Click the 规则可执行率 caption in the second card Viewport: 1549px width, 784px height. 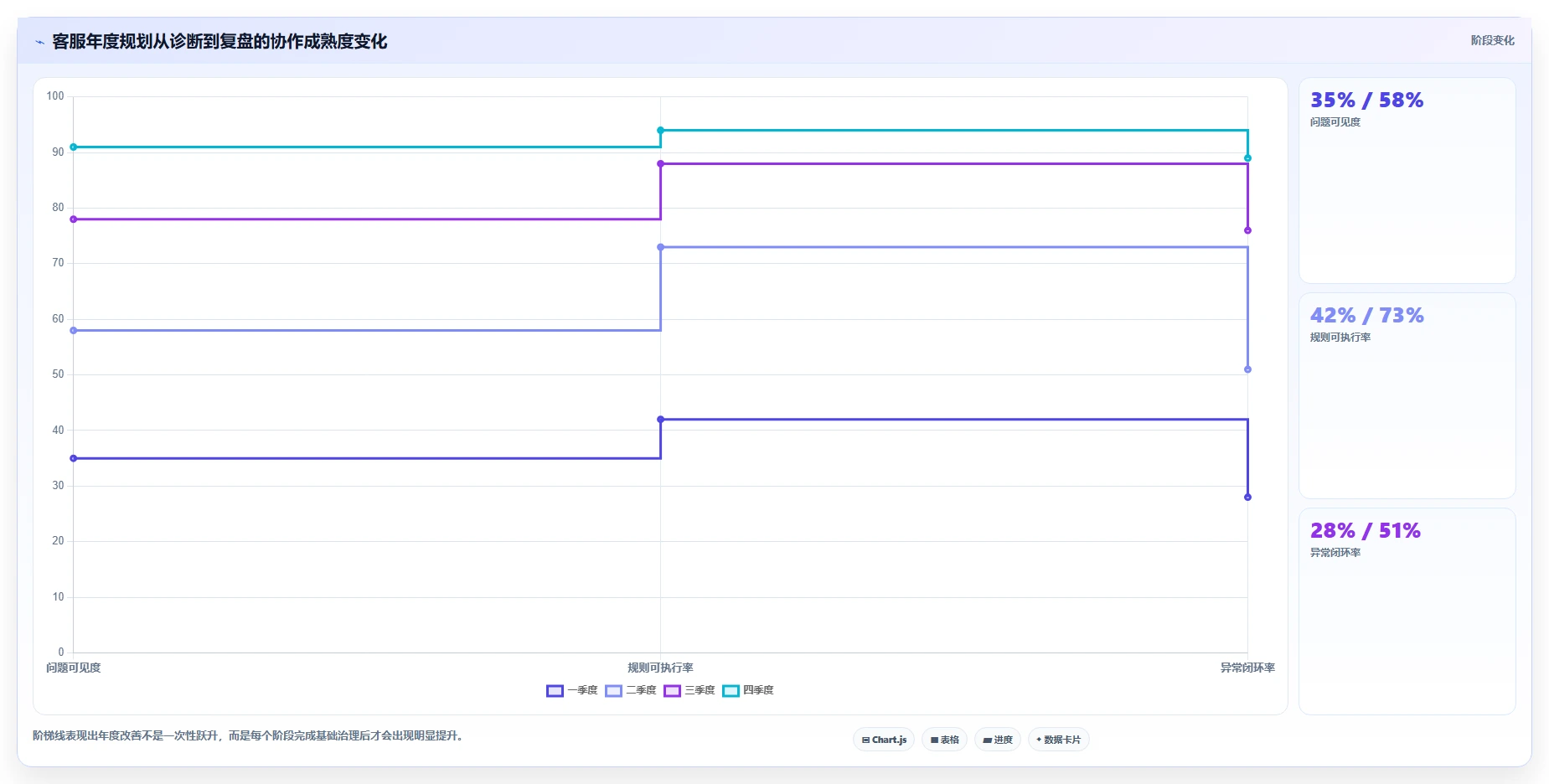click(x=1340, y=338)
